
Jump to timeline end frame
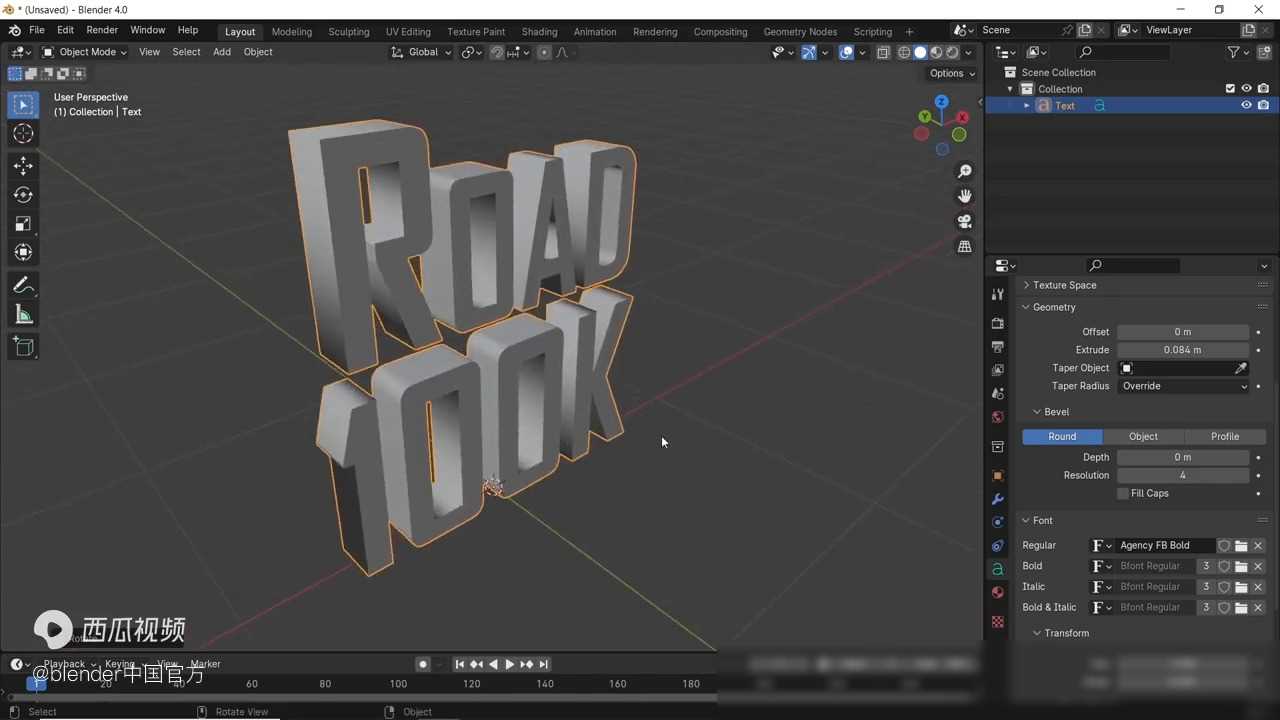click(543, 664)
